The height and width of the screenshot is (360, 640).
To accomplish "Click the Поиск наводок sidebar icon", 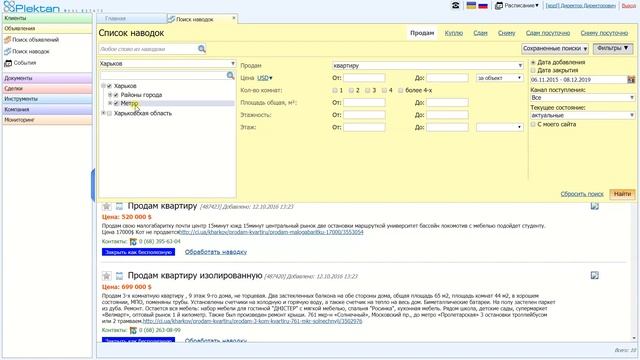I will pyautogui.click(x=7, y=51).
